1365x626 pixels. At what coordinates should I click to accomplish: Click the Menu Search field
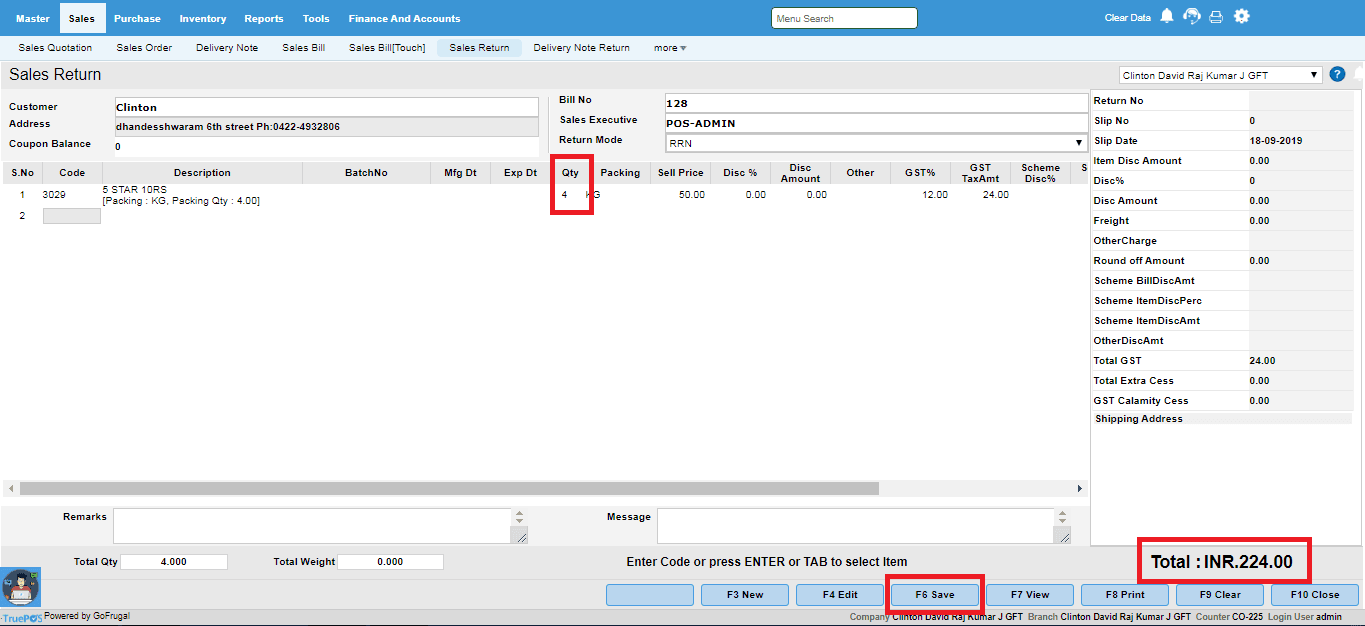(x=844, y=18)
